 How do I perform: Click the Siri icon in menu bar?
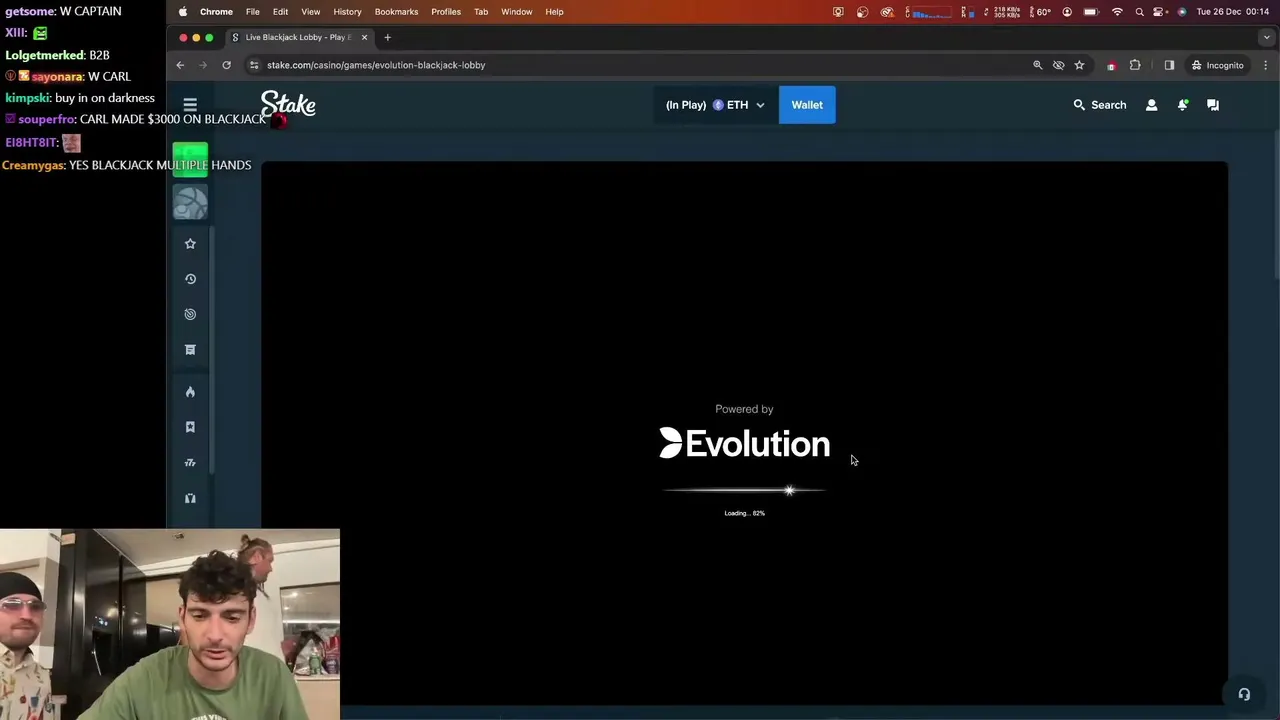(1182, 12)
